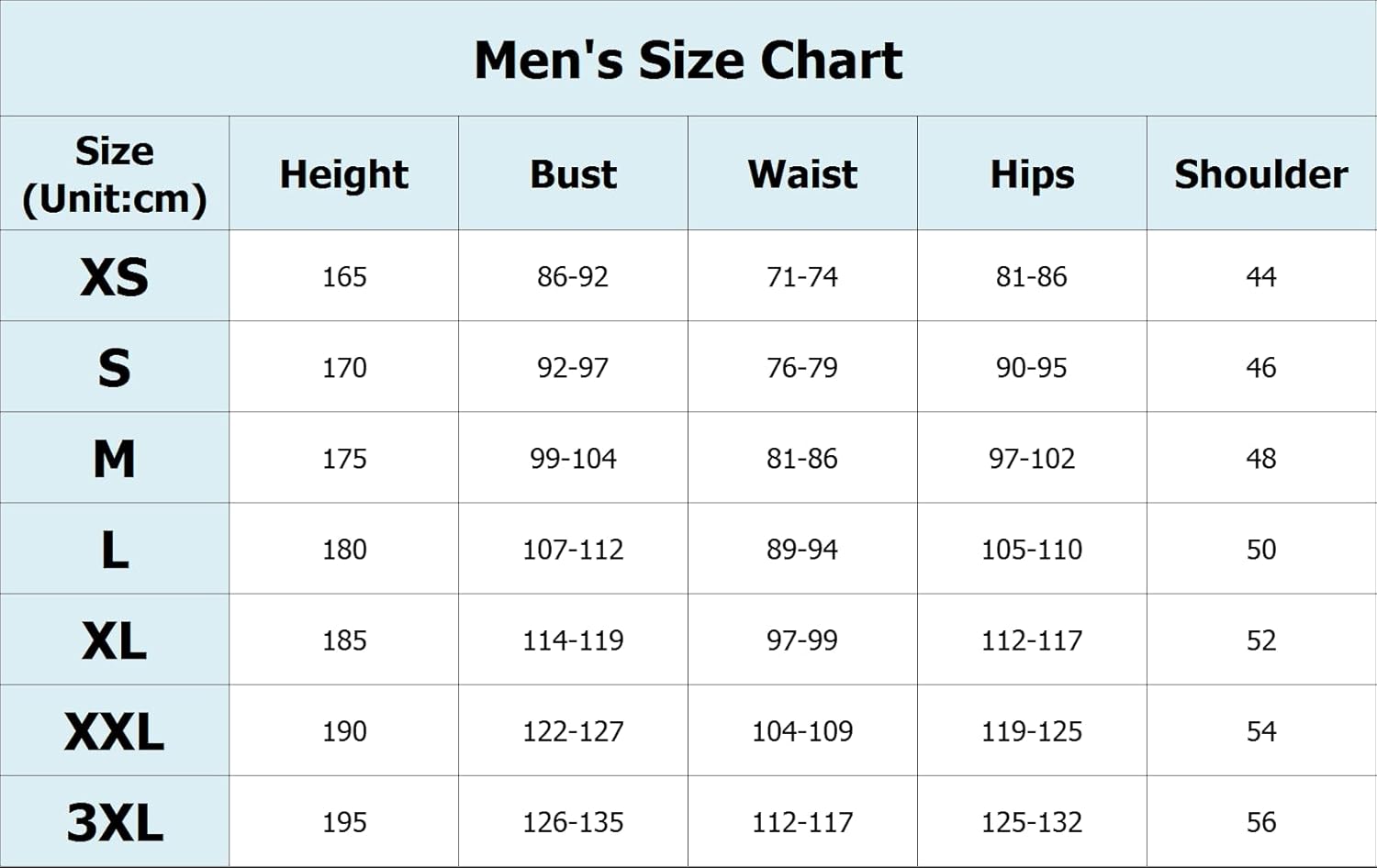Click the Men's Size Chart title
This screenshot has width=1377, height=868.
pyautogui.click(x=688, y=61)
